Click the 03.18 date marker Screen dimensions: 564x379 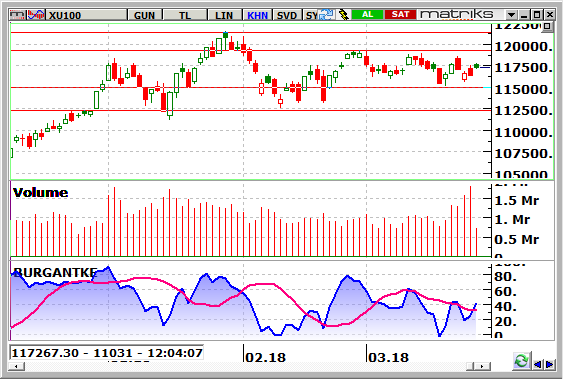(388, 357)
